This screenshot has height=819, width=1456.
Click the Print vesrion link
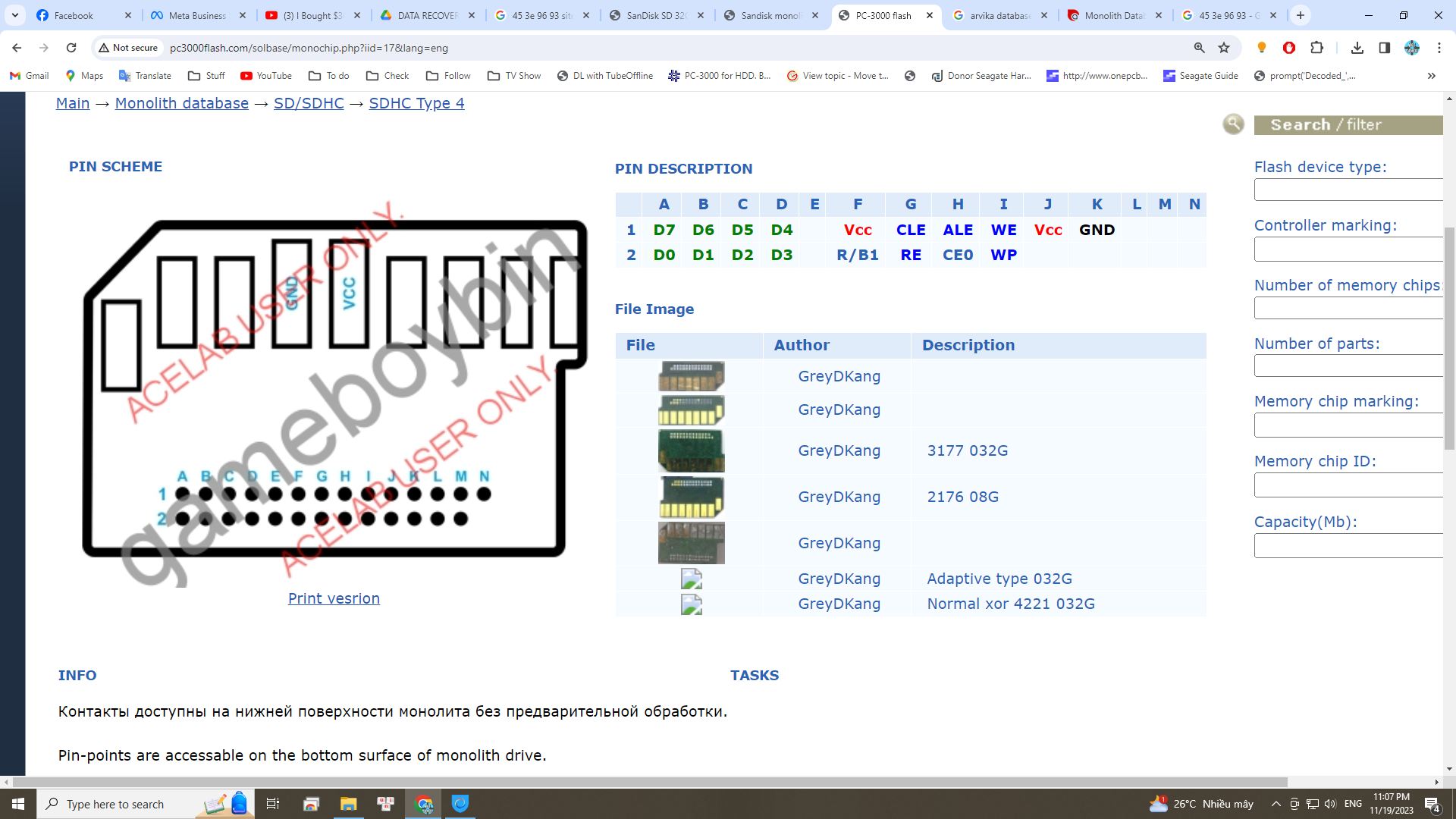334,598
